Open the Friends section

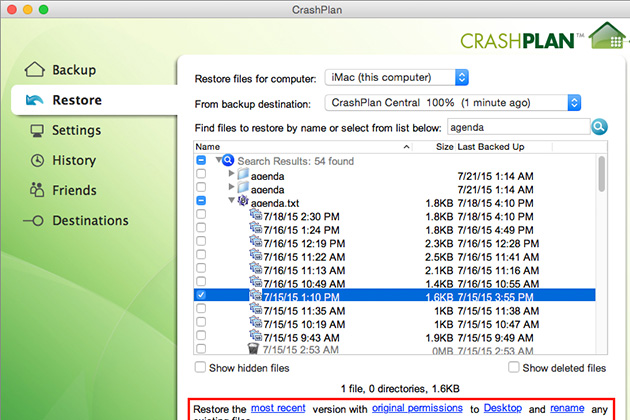tap(74, 190)
